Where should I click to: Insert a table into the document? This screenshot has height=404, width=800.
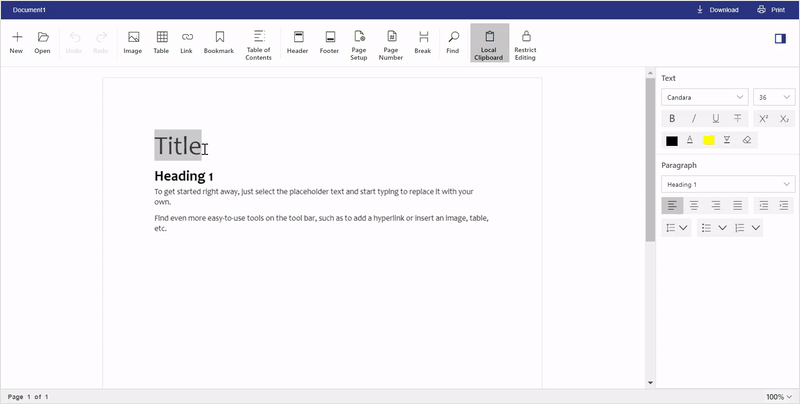pos(161,42)
